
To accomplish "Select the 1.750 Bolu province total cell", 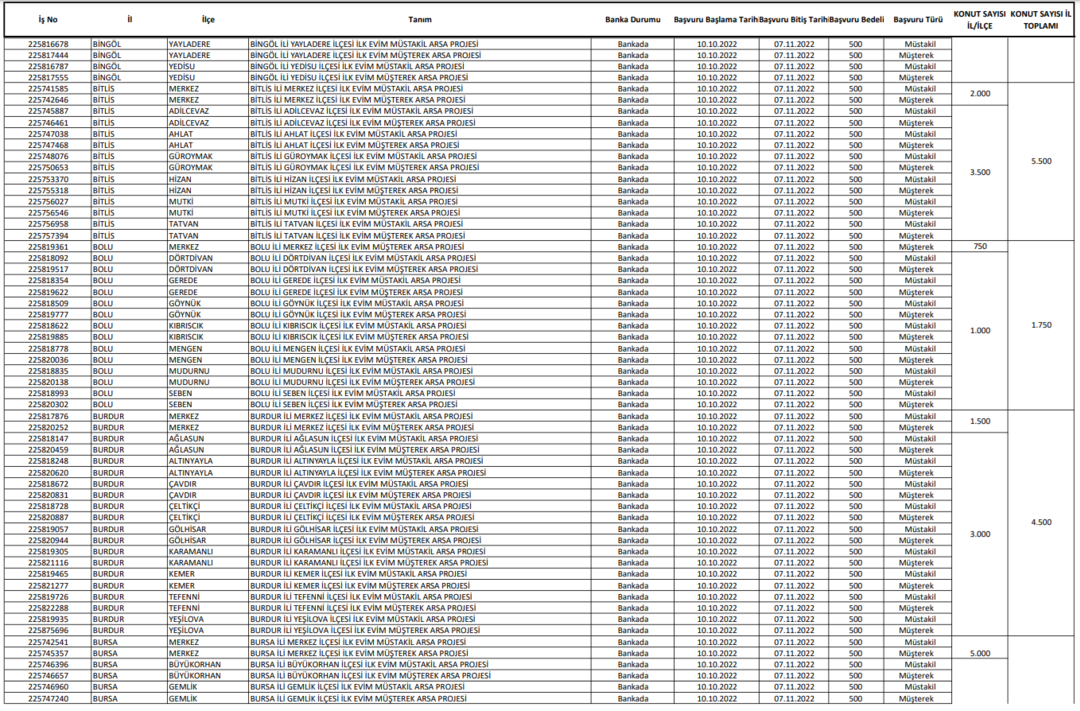I will (x=1041, y=325).
